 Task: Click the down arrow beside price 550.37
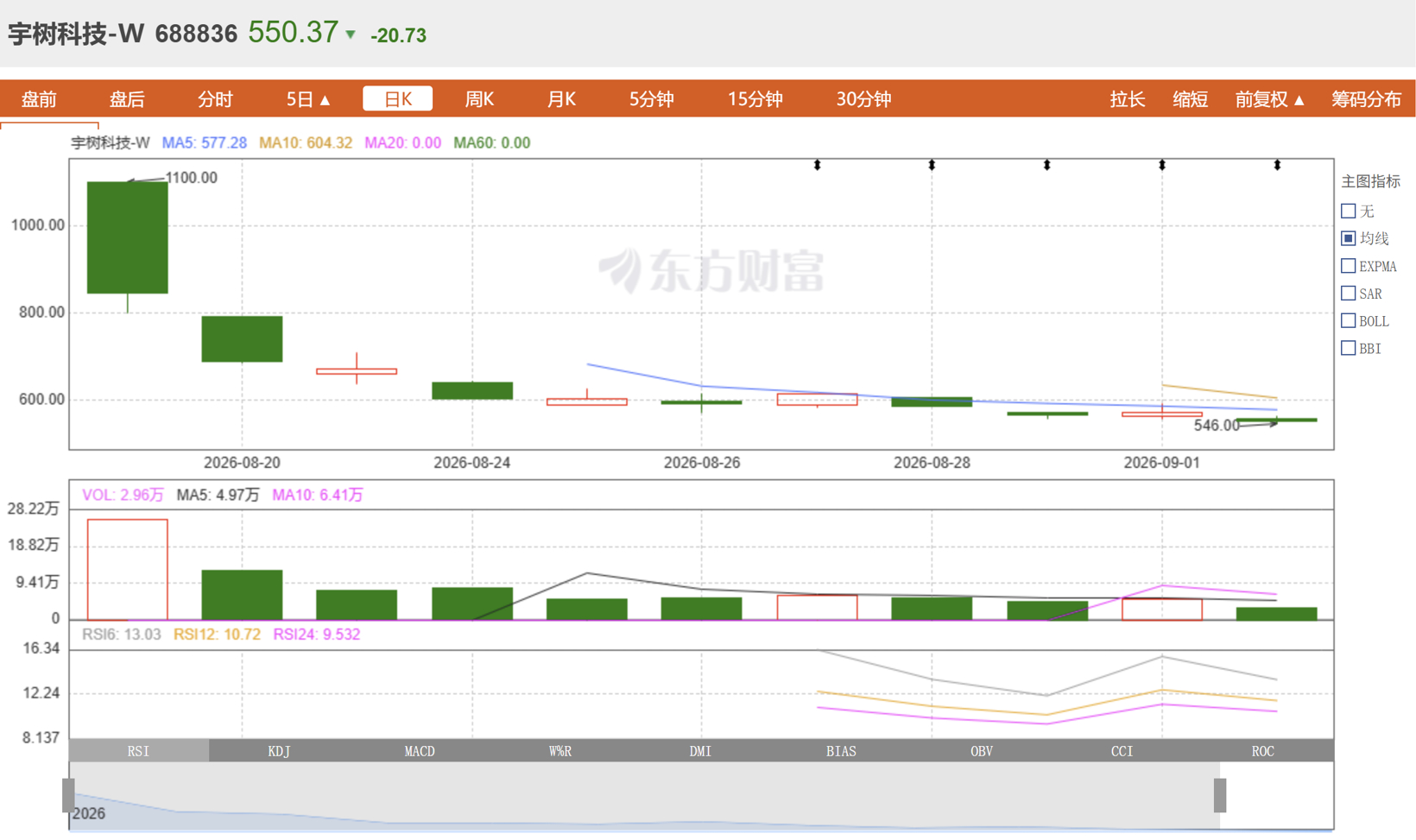351,35
